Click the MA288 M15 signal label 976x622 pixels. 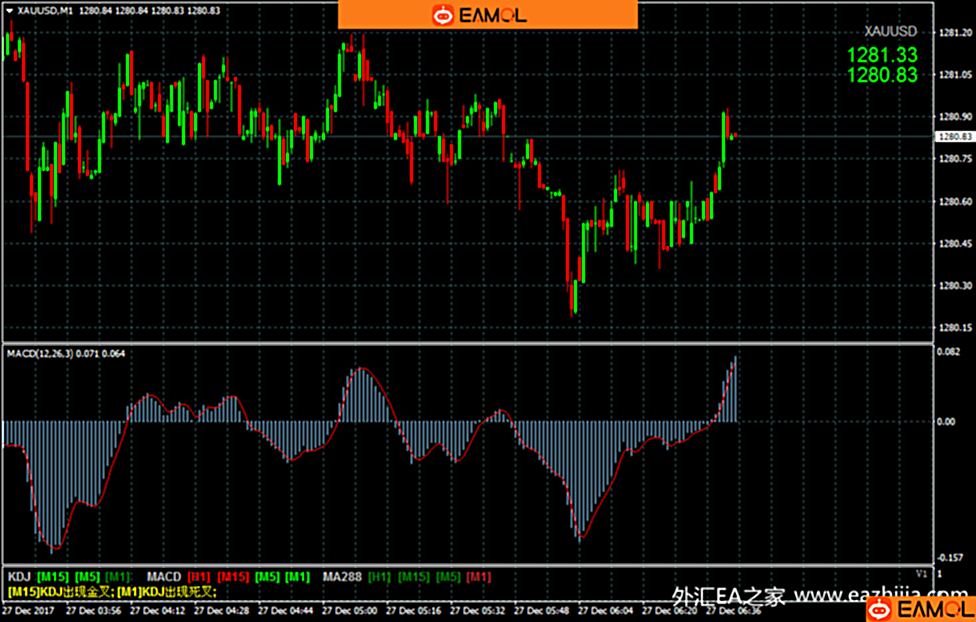pos(414,577)
